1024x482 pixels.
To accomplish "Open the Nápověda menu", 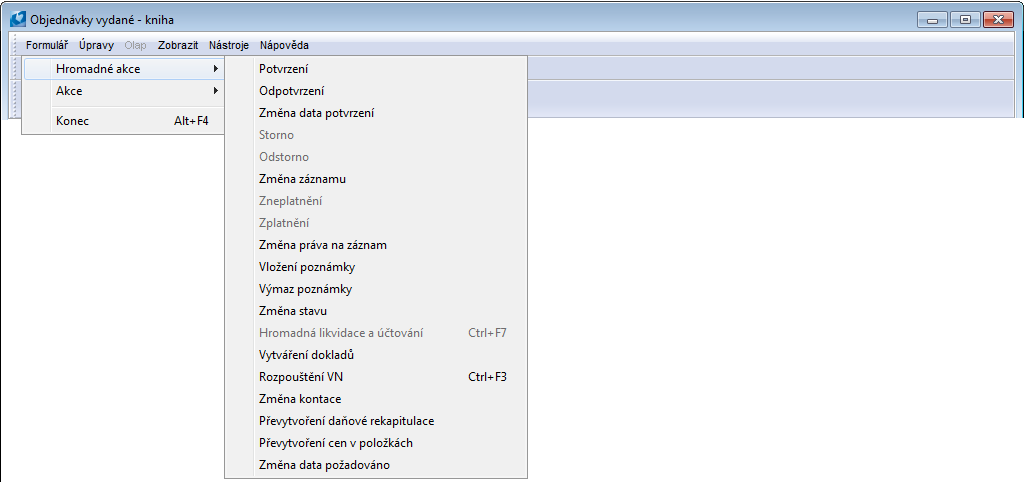I will [284, 45].
